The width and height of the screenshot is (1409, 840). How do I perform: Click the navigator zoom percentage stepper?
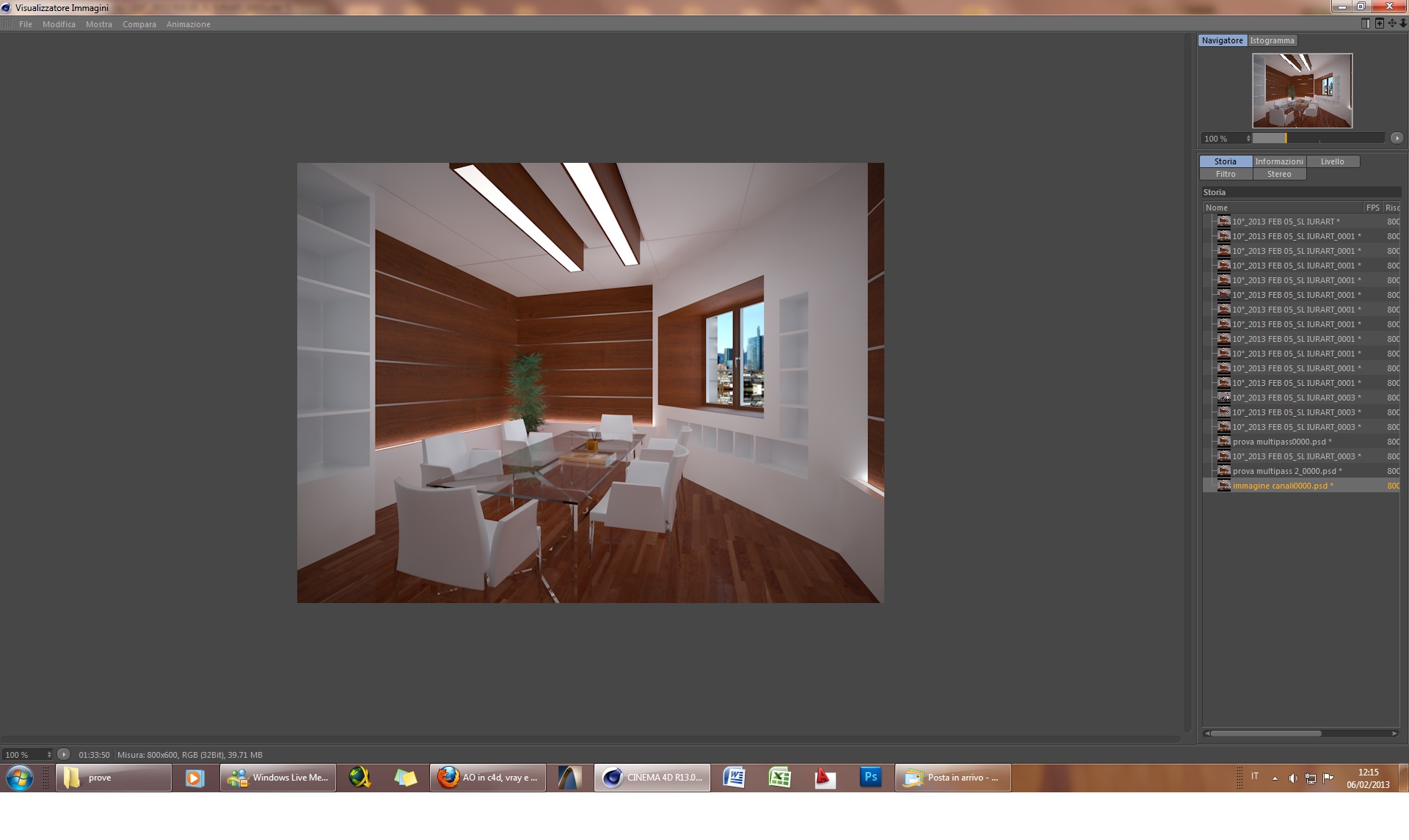tap(1248, 138)
